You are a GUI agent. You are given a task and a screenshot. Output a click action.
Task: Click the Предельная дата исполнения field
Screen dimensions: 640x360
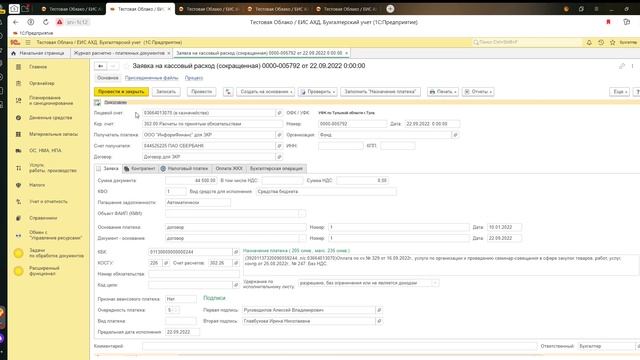point(182,332)
